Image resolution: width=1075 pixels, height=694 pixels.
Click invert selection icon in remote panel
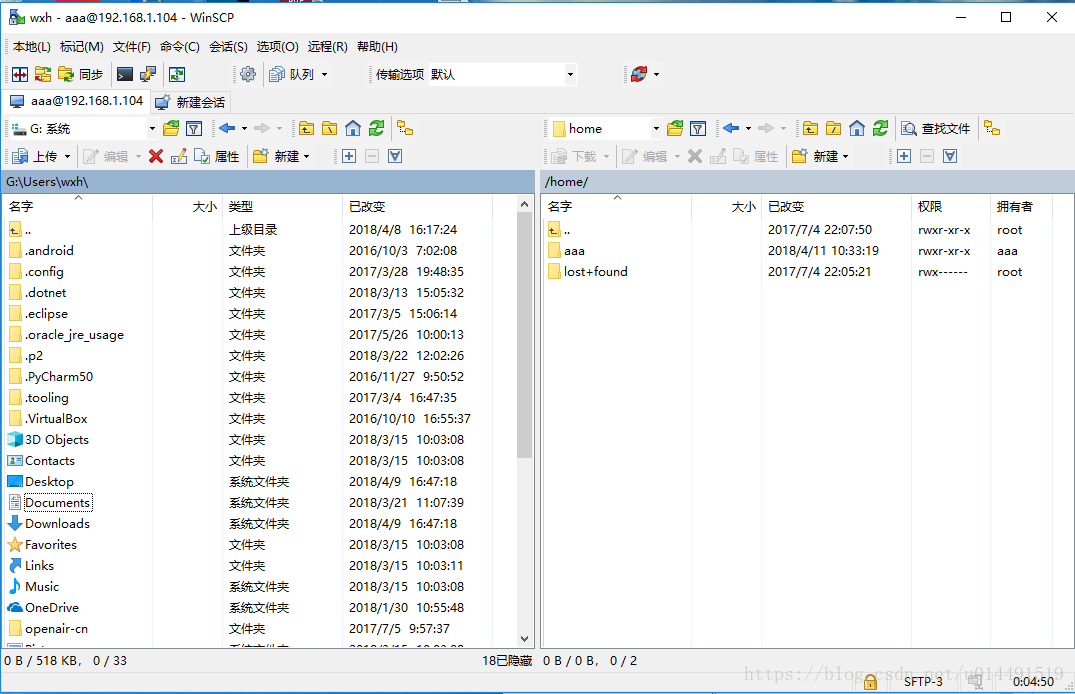click(x=950, y=156)
